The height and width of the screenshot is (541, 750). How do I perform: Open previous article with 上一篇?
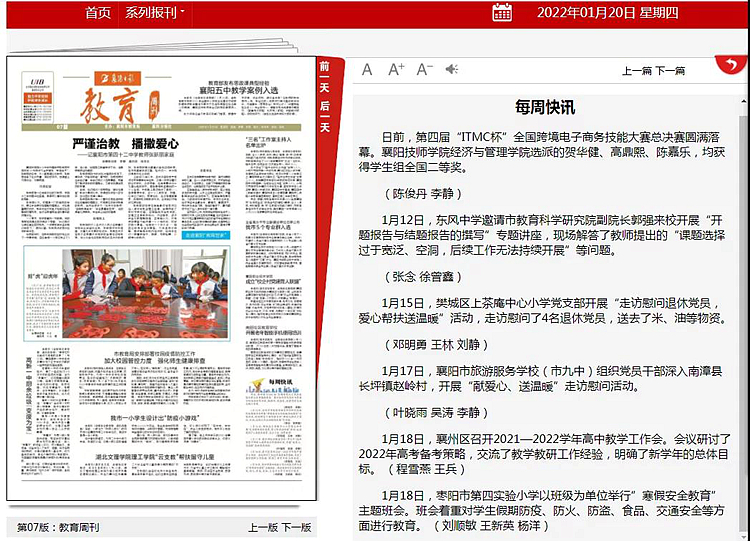click(637, 71)
